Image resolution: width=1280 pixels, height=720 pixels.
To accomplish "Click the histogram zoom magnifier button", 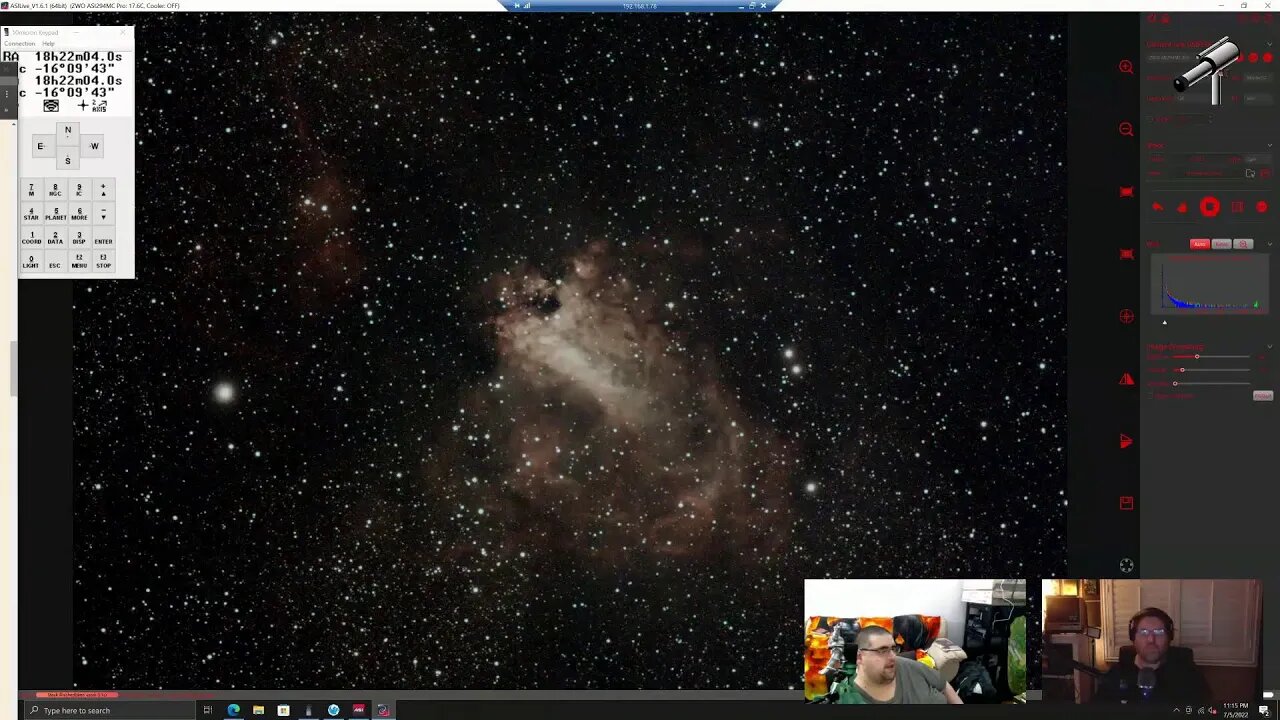I will (1243, 244).
